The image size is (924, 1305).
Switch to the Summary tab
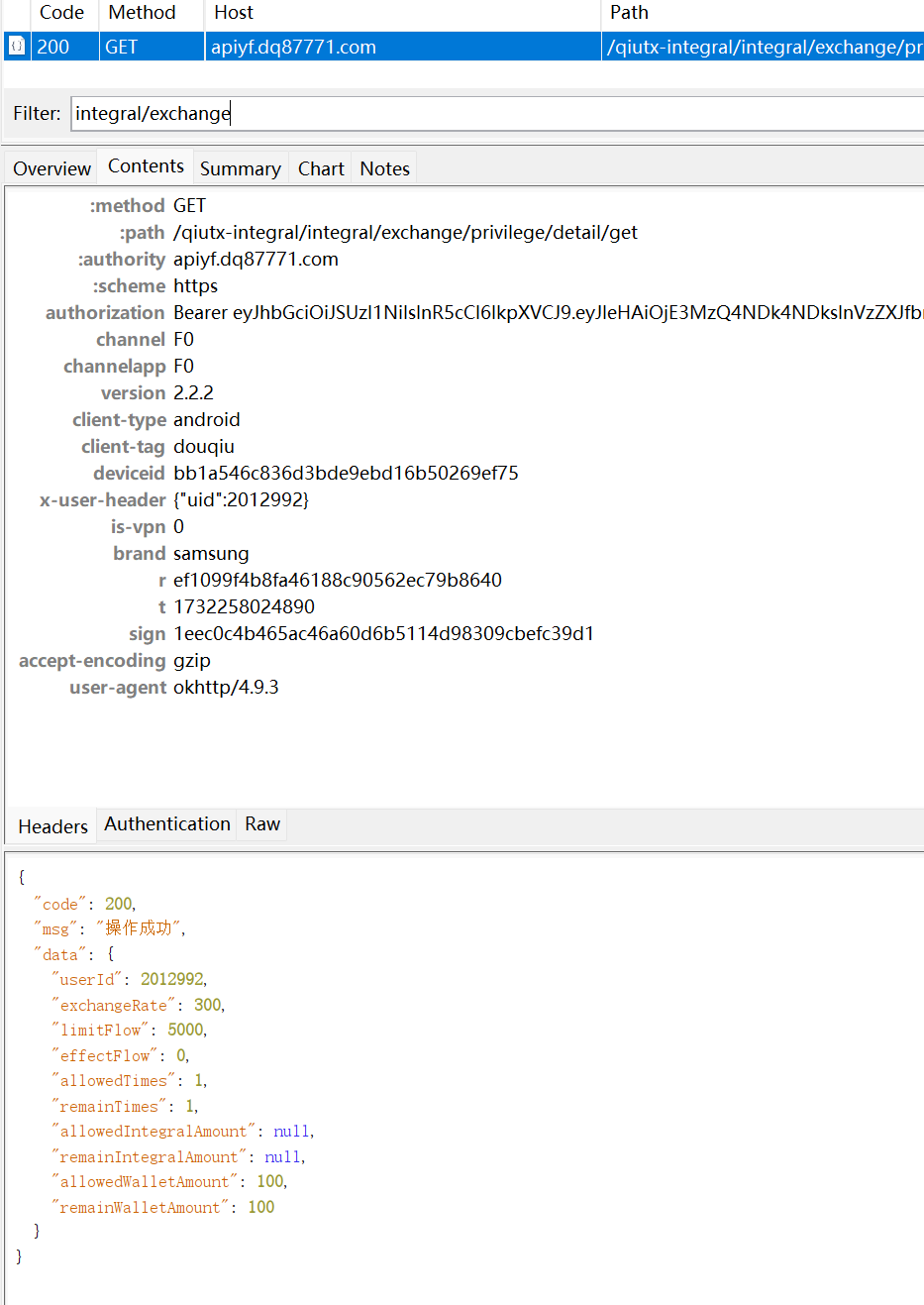[240, 168]
